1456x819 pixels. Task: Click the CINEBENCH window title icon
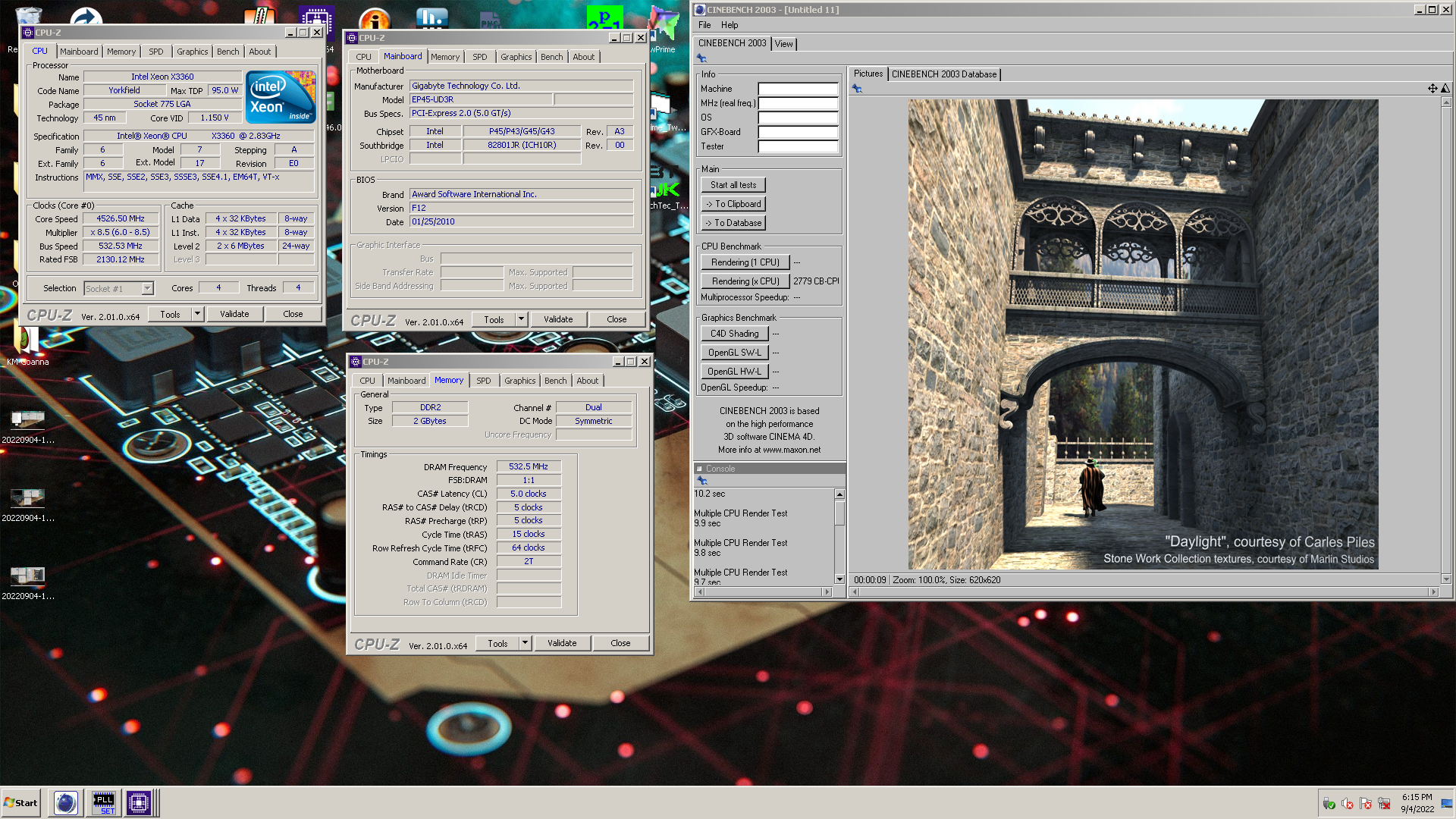click(x=700, y=10)
